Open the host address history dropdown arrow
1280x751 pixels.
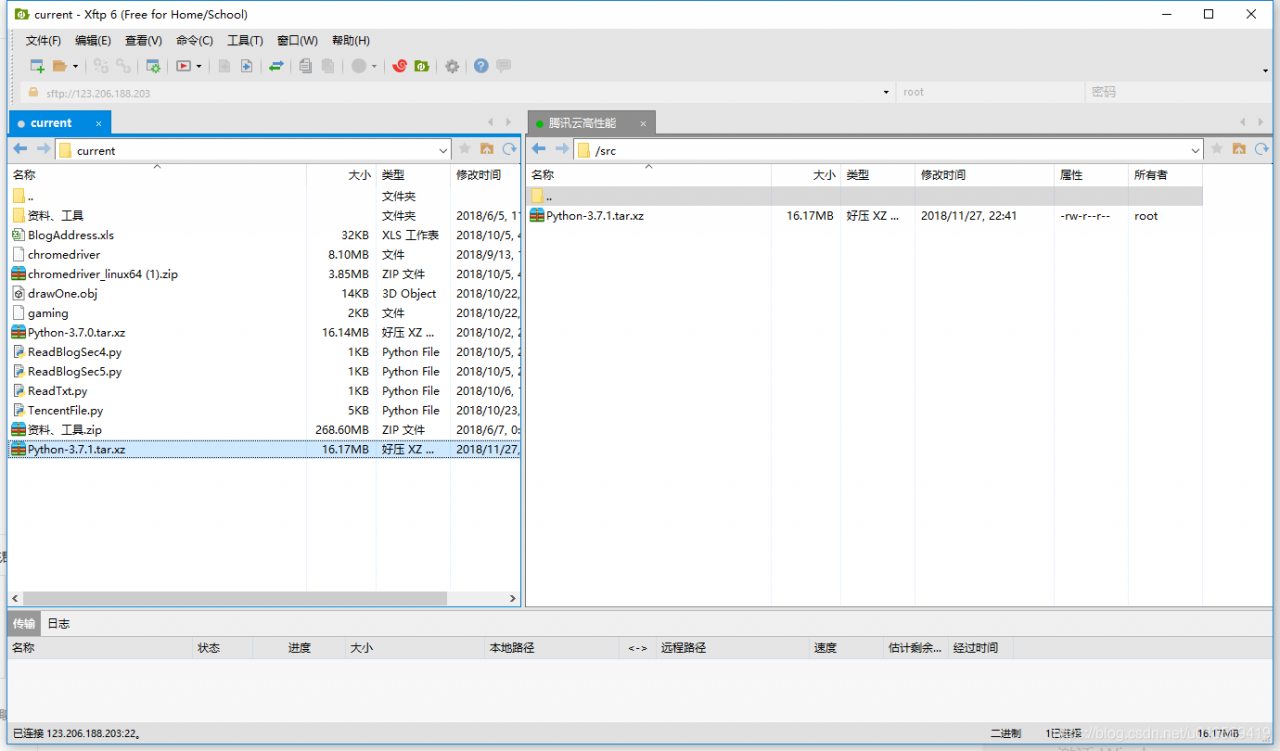(x=886, y=92)
